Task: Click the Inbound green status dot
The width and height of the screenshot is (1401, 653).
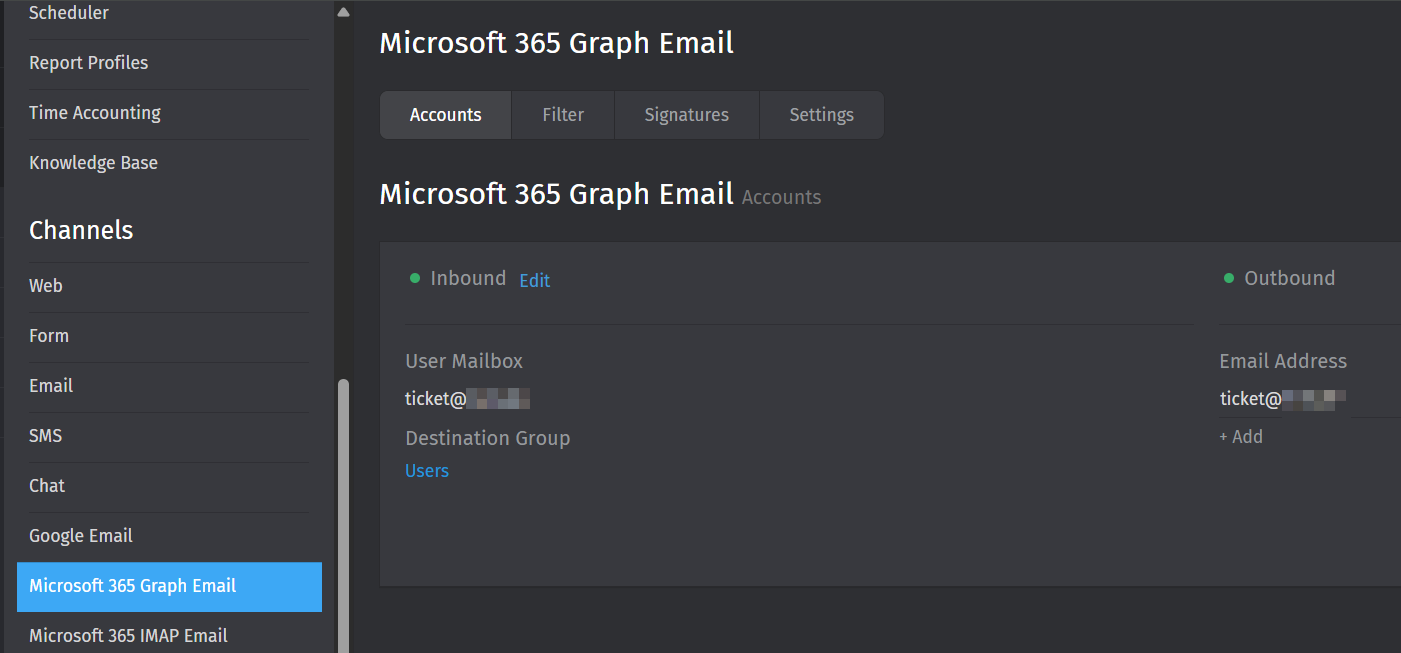Action: [415, 279]
